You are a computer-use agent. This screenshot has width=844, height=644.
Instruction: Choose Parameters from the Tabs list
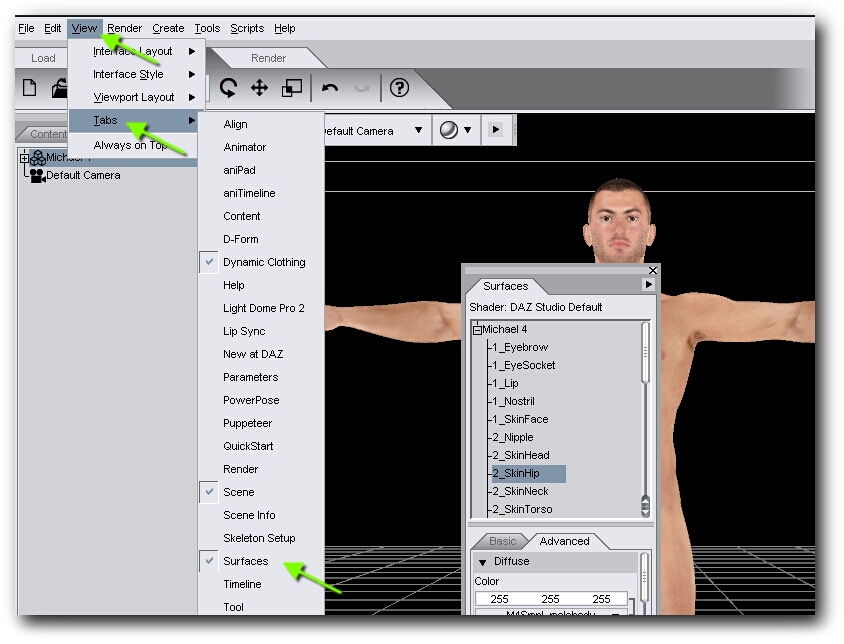click(262, 377)
